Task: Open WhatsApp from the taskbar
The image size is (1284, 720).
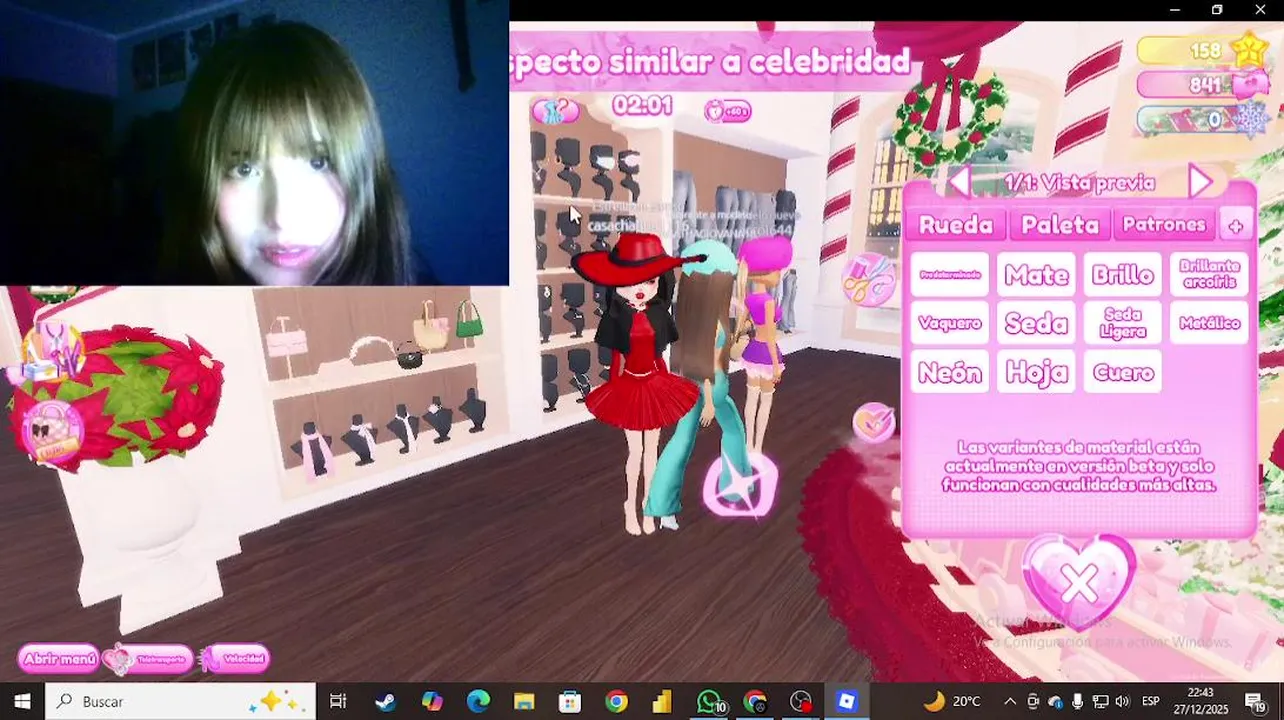Action: click(709, 701)
